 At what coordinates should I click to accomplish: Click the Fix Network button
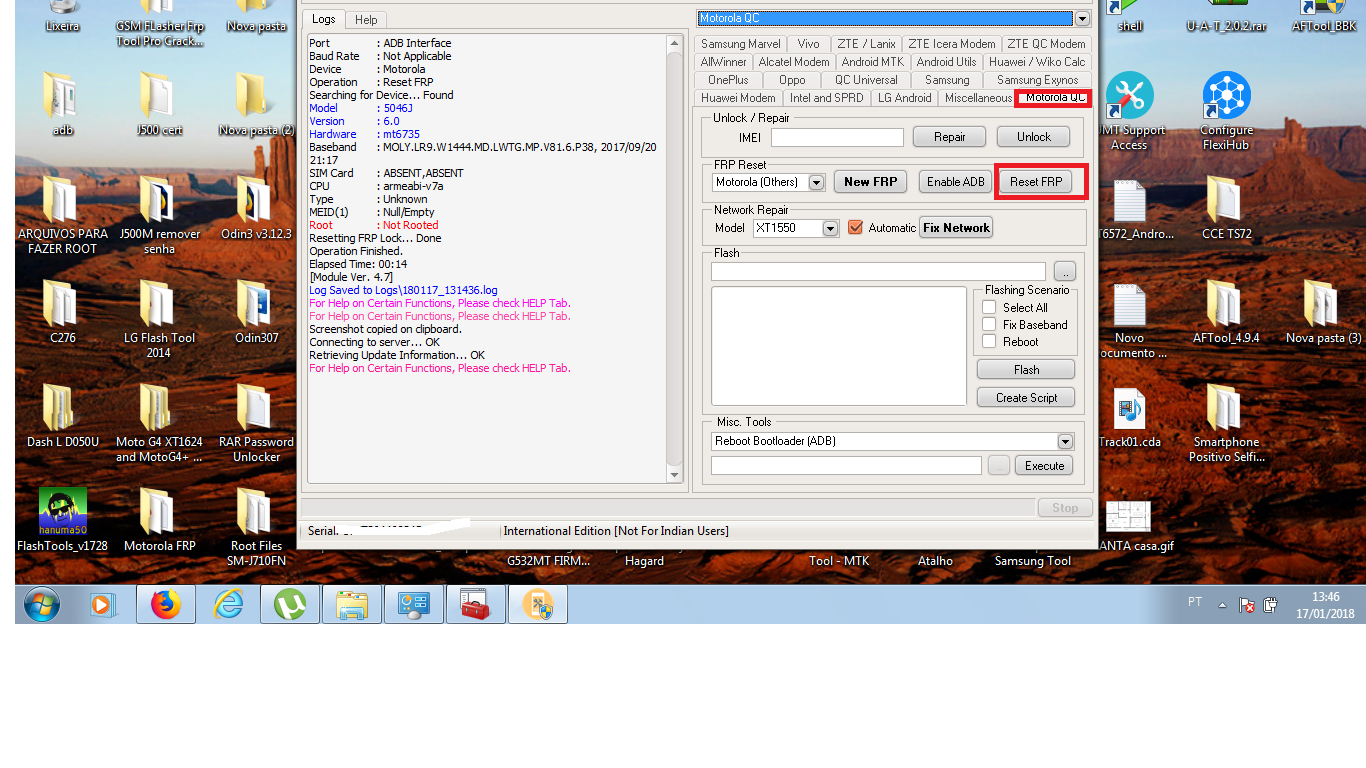[x=956, y=228]
